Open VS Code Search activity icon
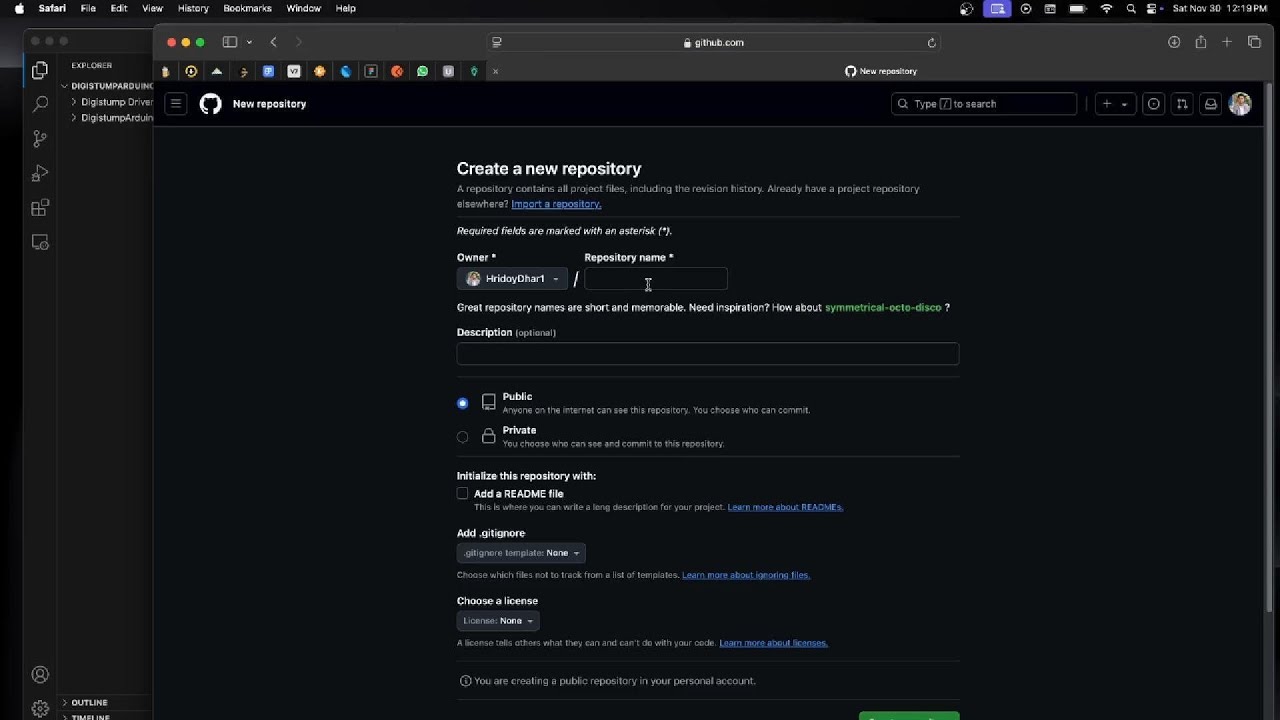The width and height of the screenshot is (1280, 720). tap(40, 104)
